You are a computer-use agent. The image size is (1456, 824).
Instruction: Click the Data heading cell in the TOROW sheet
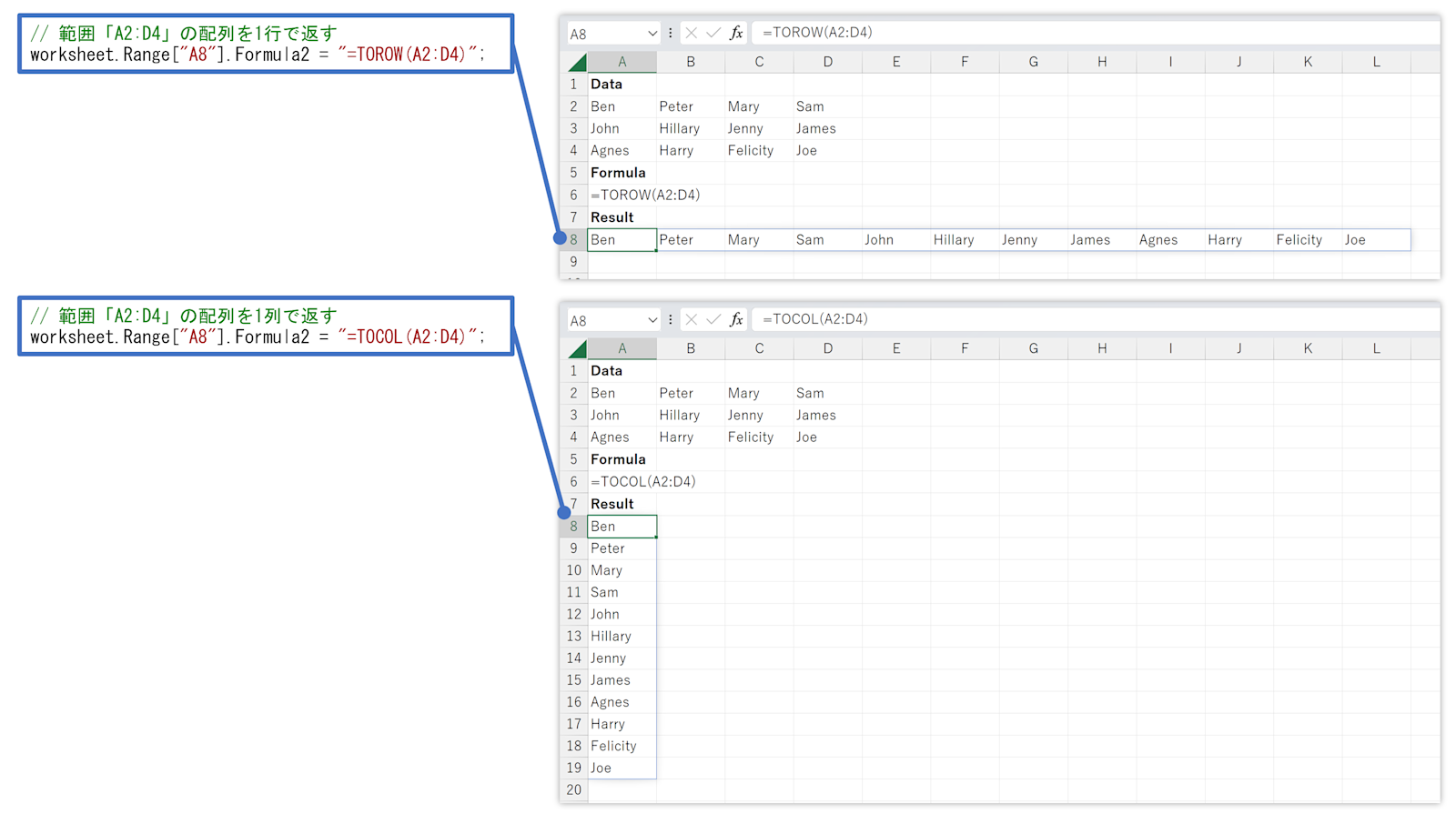tap(622, 85)
